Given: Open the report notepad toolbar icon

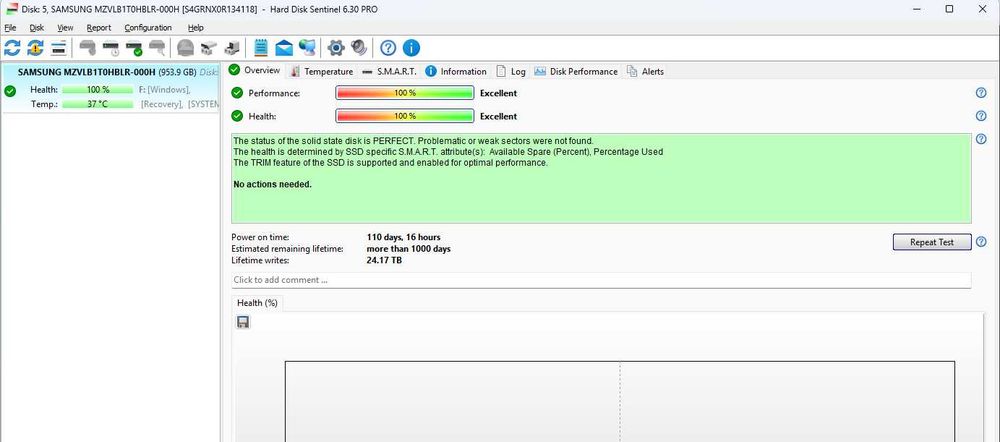Looking at the screenshot, I should [261, 48].
